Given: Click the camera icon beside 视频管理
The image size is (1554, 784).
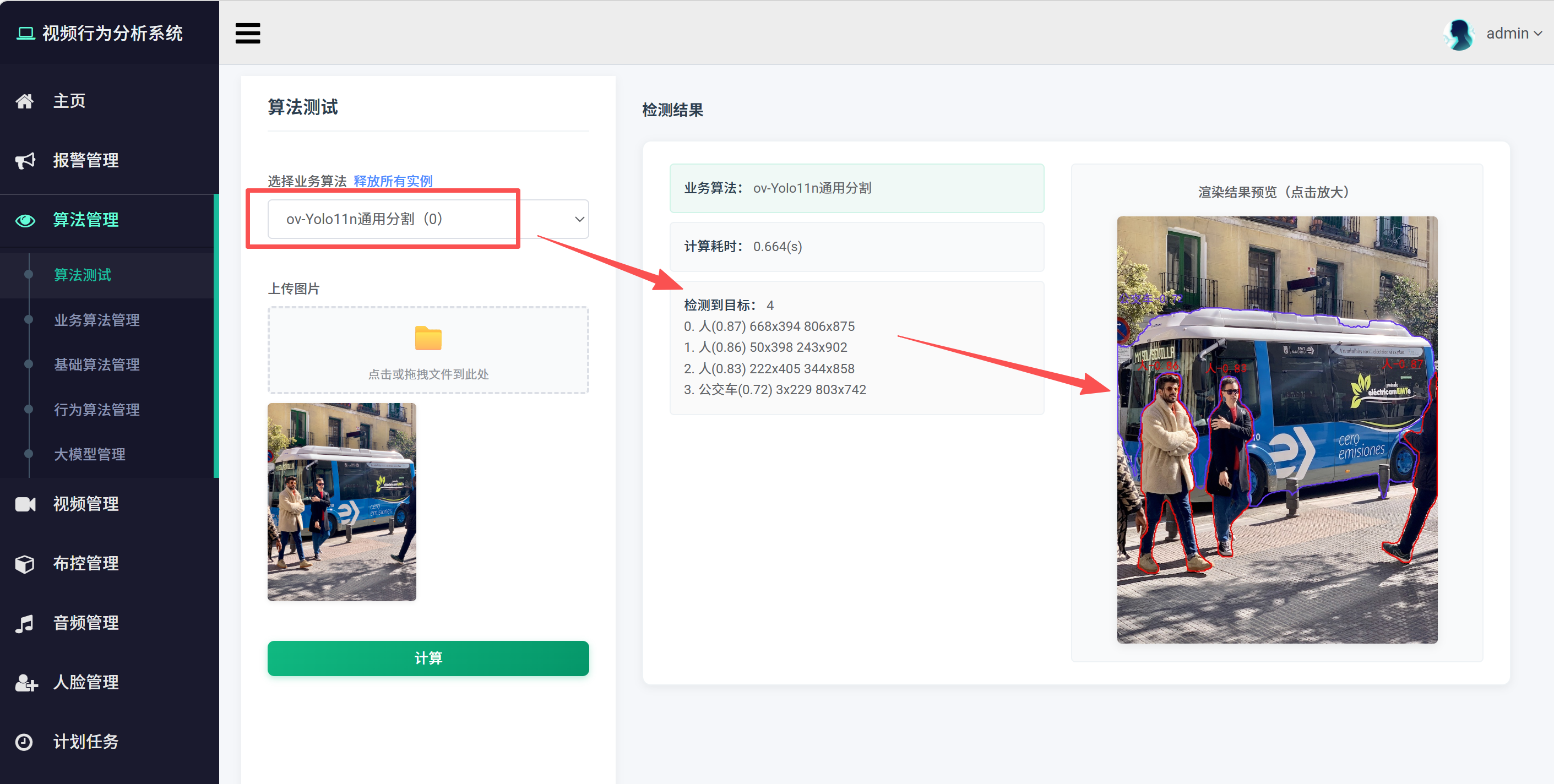Looking at the screenshot, I should (25, 504).
